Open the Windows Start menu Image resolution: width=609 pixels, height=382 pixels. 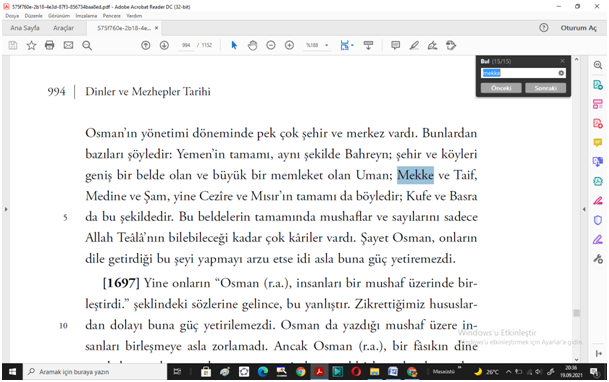click(12, 372)
